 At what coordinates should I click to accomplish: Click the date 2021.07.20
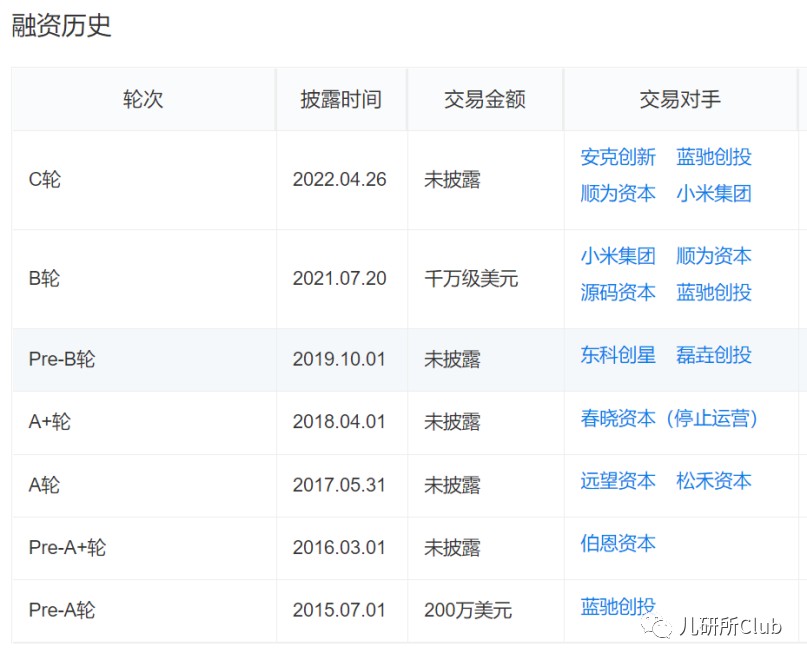click(340, 279)
